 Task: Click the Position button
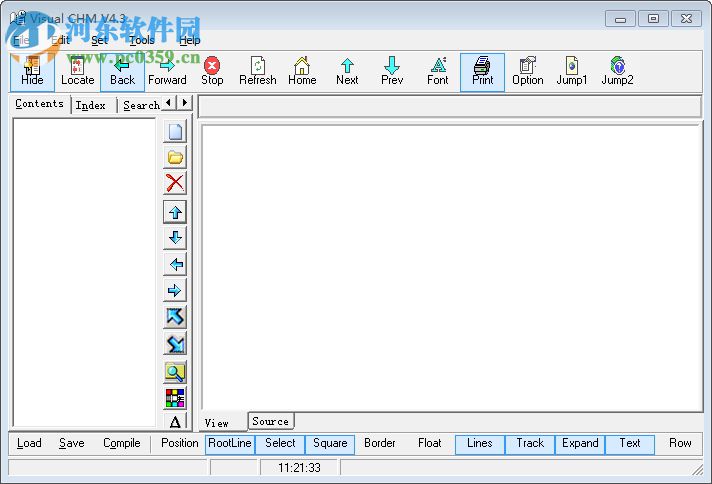point(180,443)
